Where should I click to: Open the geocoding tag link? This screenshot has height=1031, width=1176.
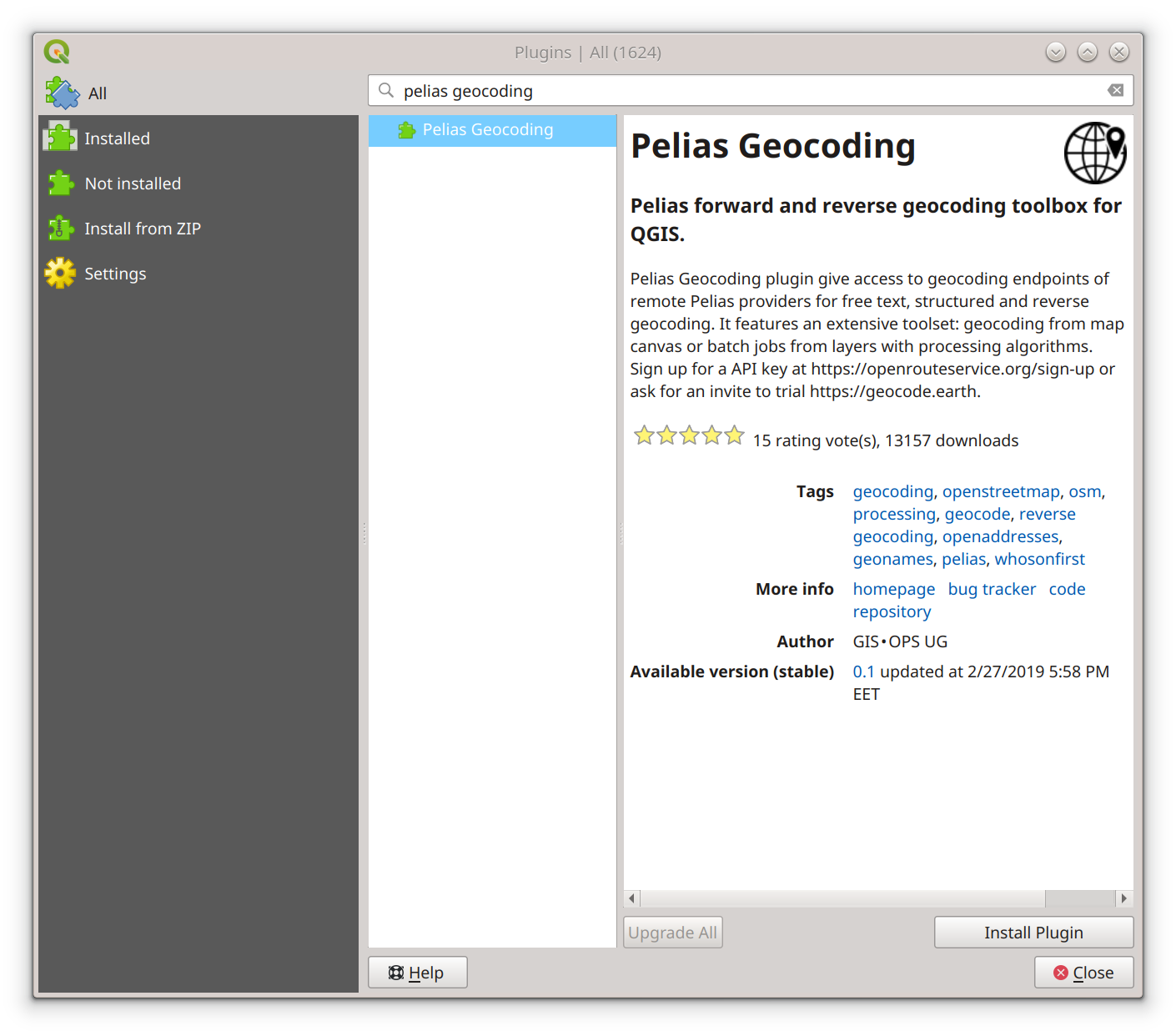click(x=892, y=491)
